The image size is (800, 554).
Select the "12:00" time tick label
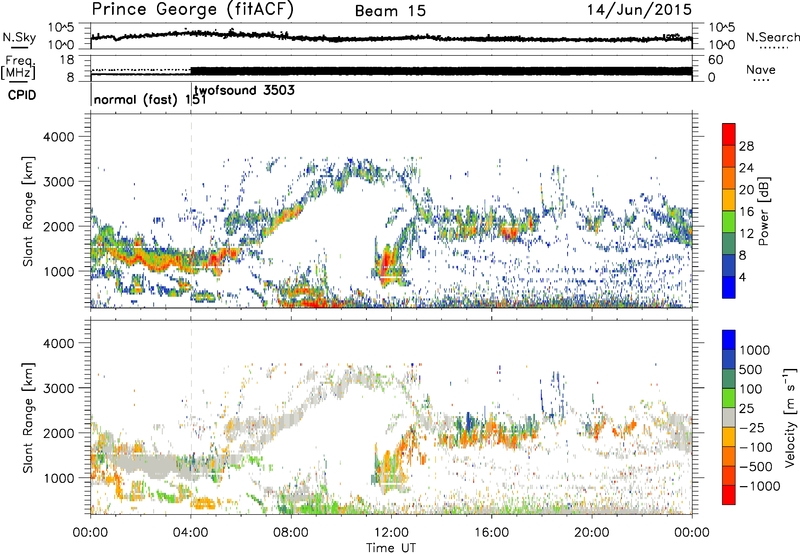point(391,533)
